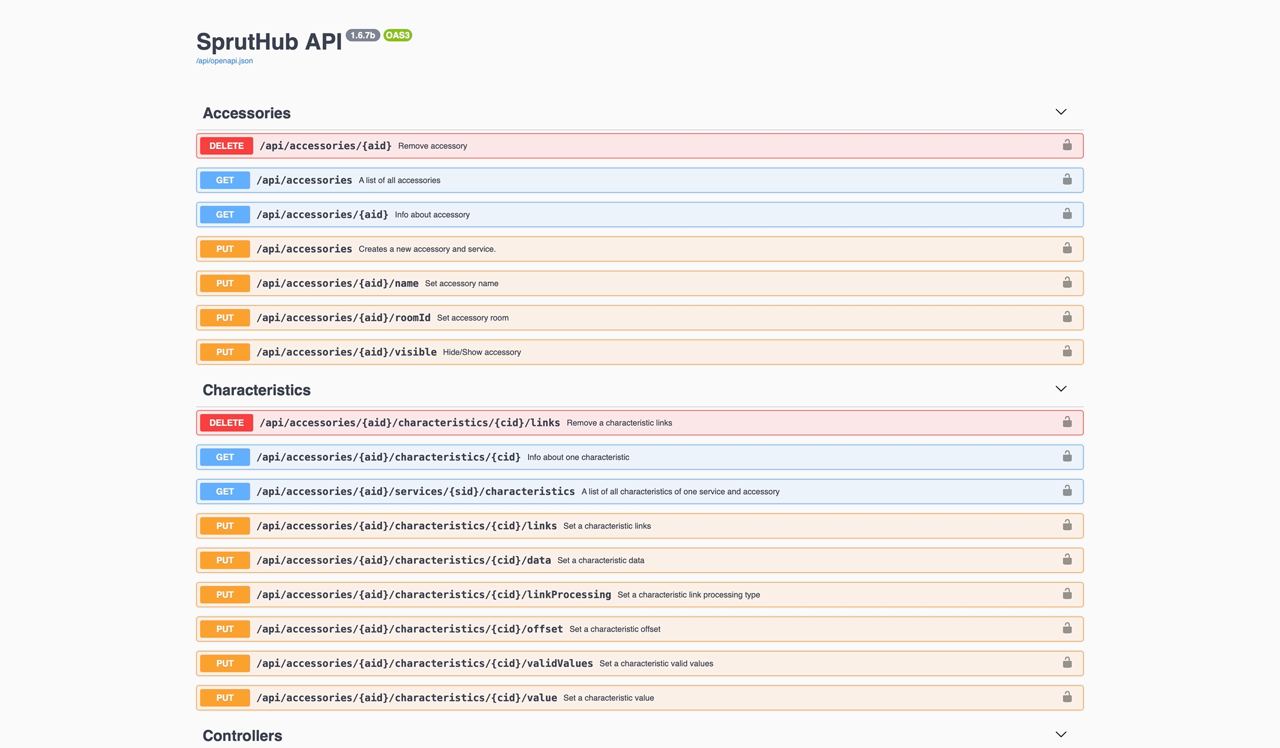Collapse the Accessories section chevron
Image resolution: width=1280 pixels, height=748 pixels.
coord(1061,112)
